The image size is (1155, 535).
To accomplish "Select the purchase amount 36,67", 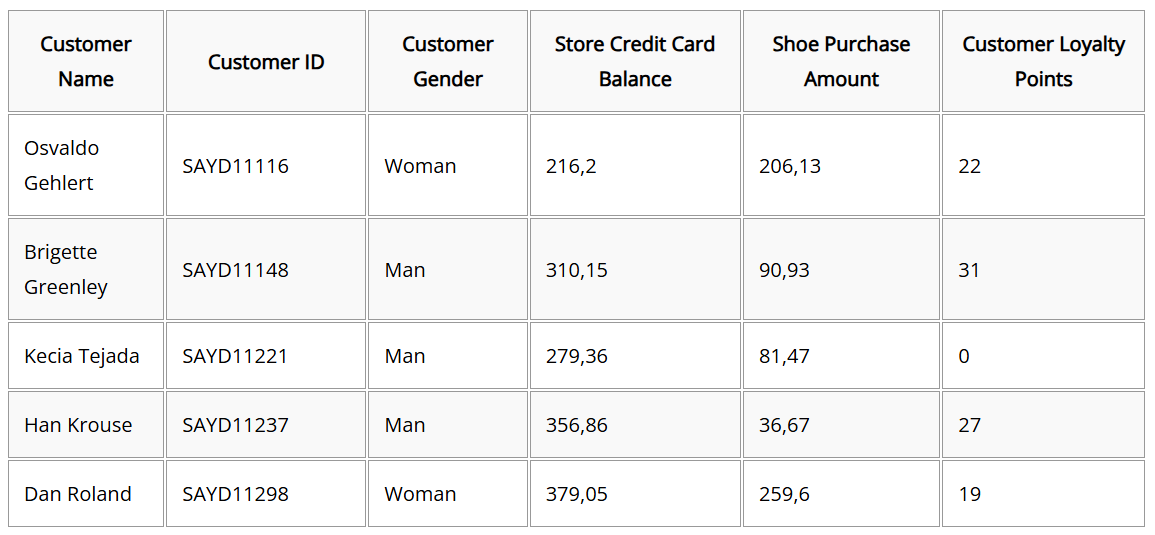I will click(784, 425).
